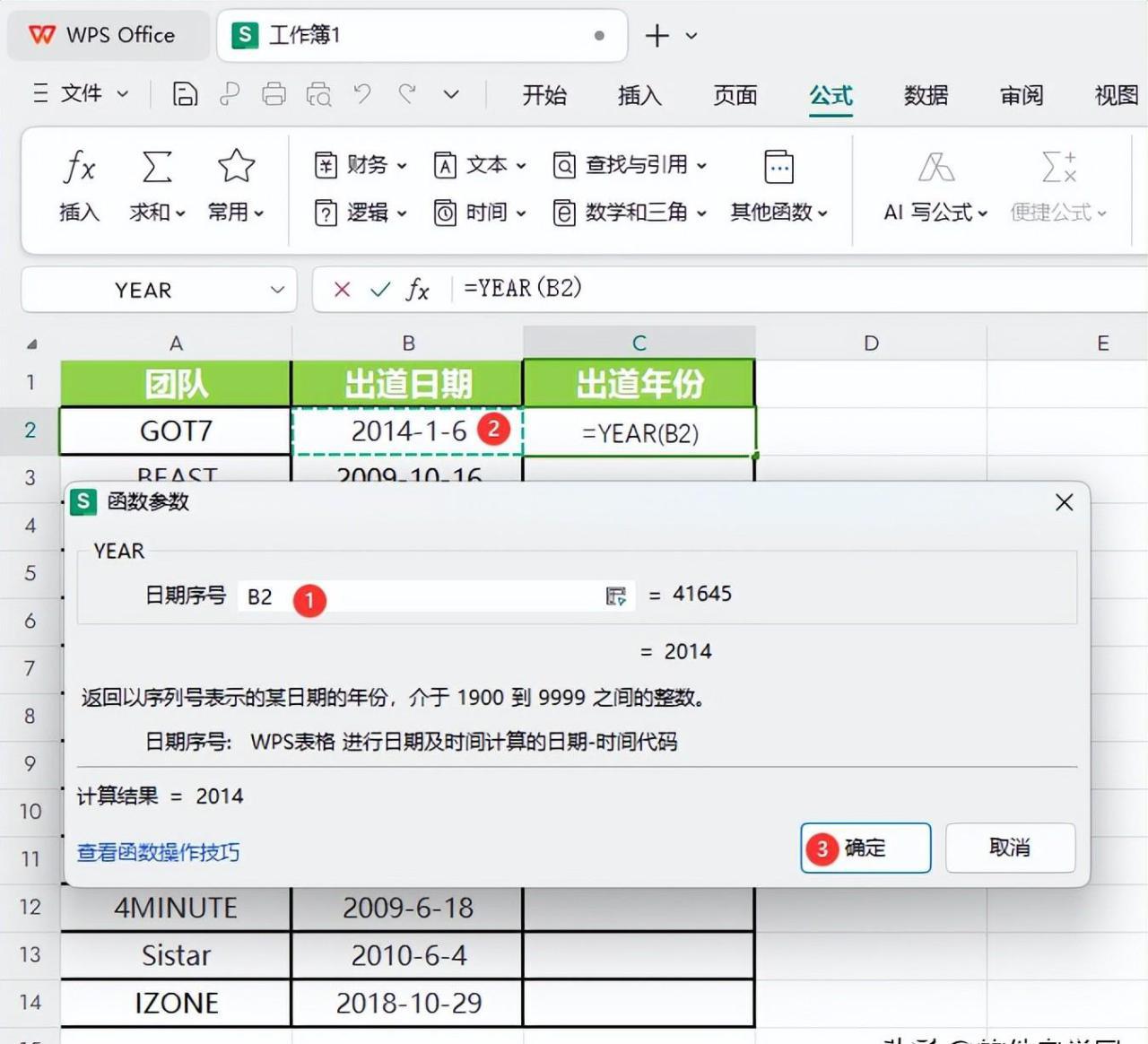
Task: Click the brush icon in quick toolbar
Action: click(230, 93)
